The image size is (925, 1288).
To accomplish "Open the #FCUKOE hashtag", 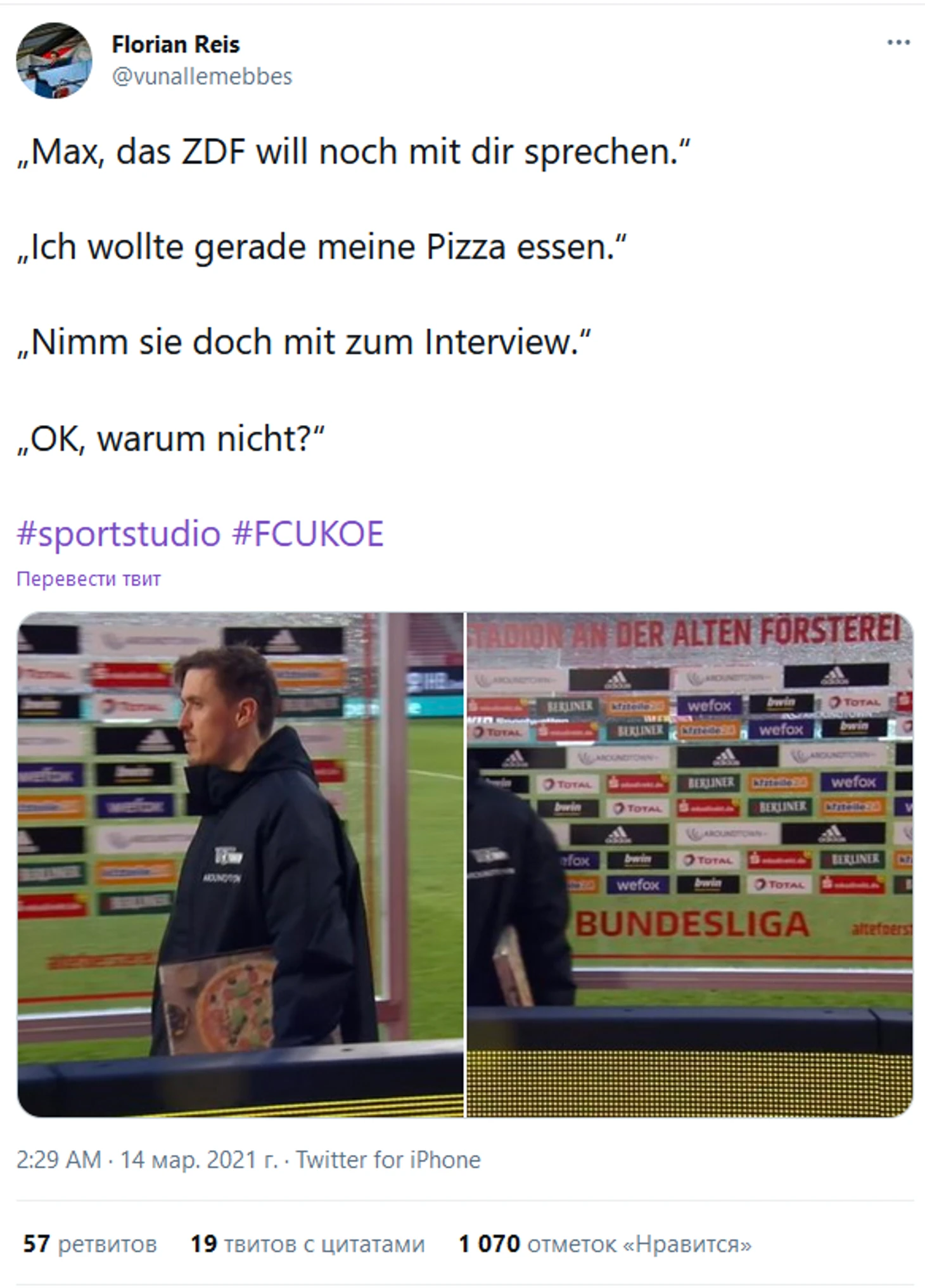I will point(308,533).
